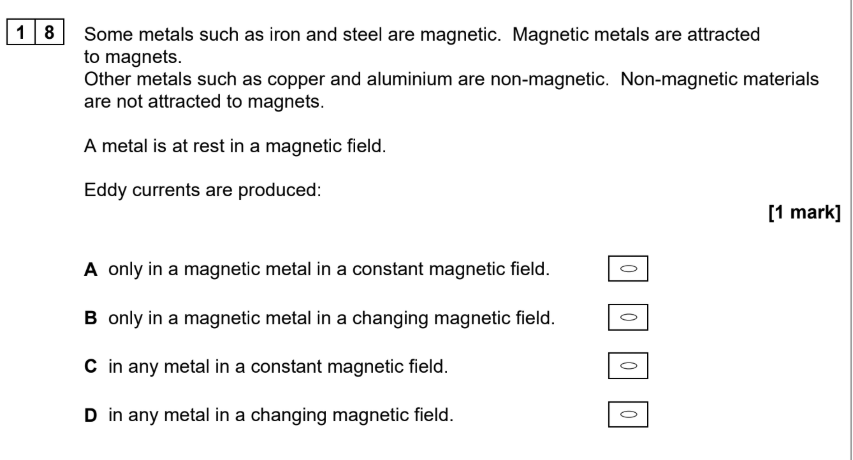Select answer box for option A
Image resolution: width=853 pixels, height=460 pixels.
tap(628, 269)
